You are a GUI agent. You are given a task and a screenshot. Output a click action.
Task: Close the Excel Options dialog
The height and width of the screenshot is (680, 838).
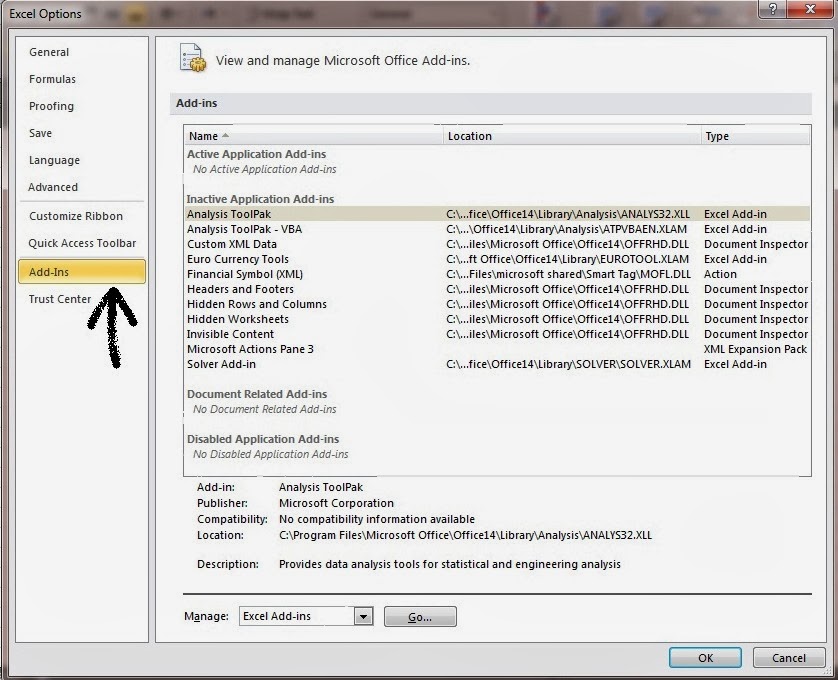(x=810, y=9)
